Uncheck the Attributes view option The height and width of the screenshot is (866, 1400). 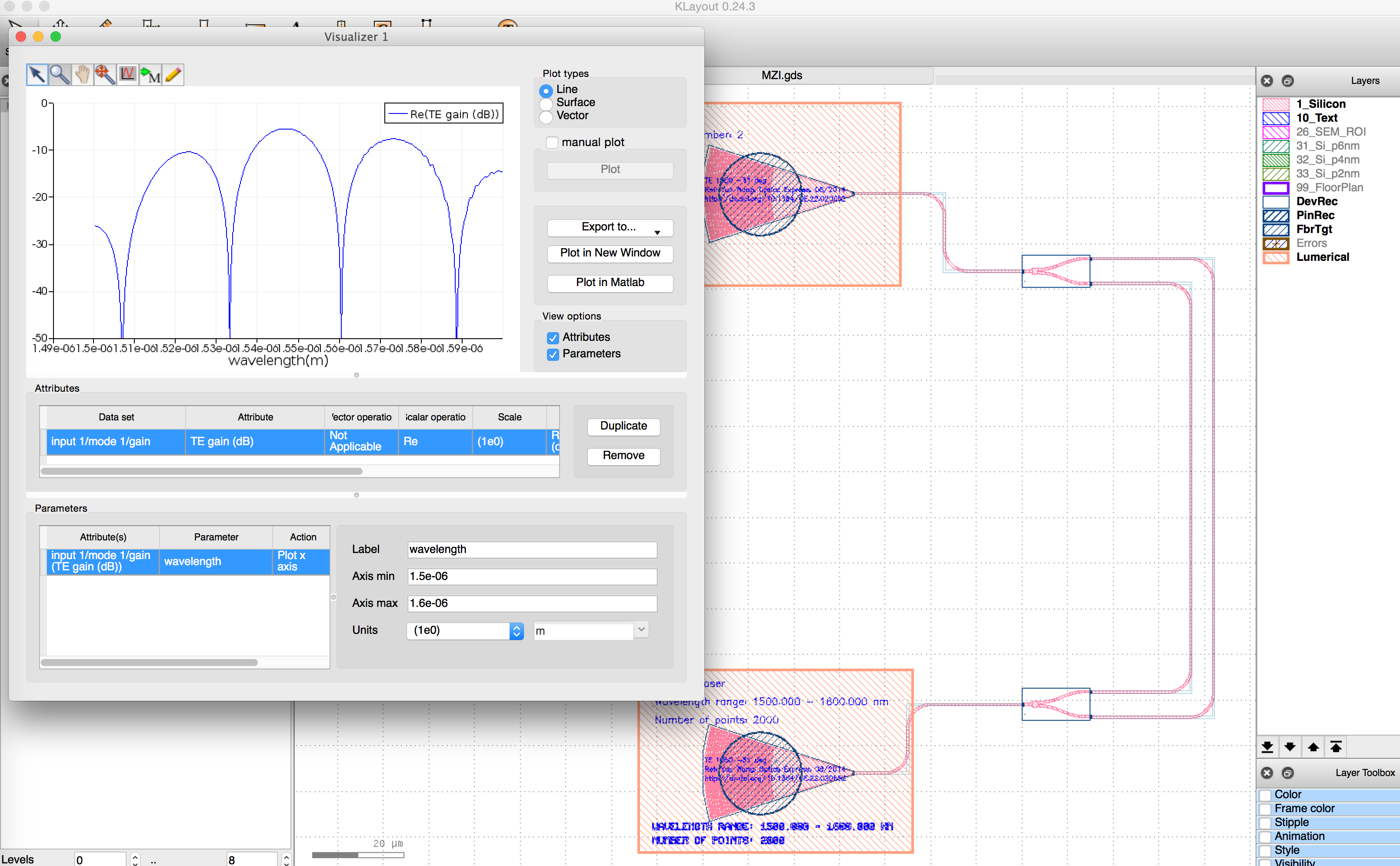(x=553, y=338)
